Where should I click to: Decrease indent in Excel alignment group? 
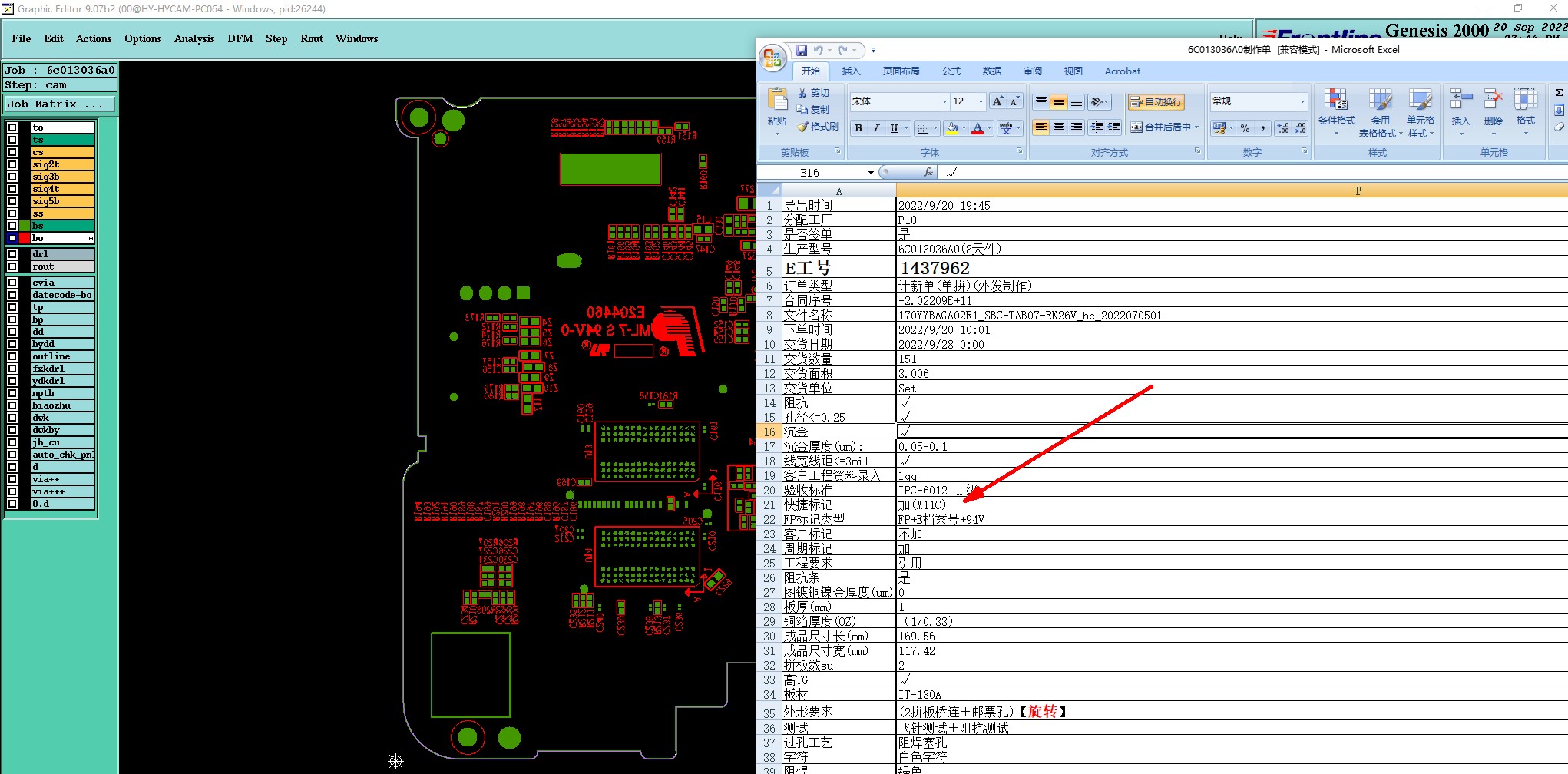(1097, 127)
